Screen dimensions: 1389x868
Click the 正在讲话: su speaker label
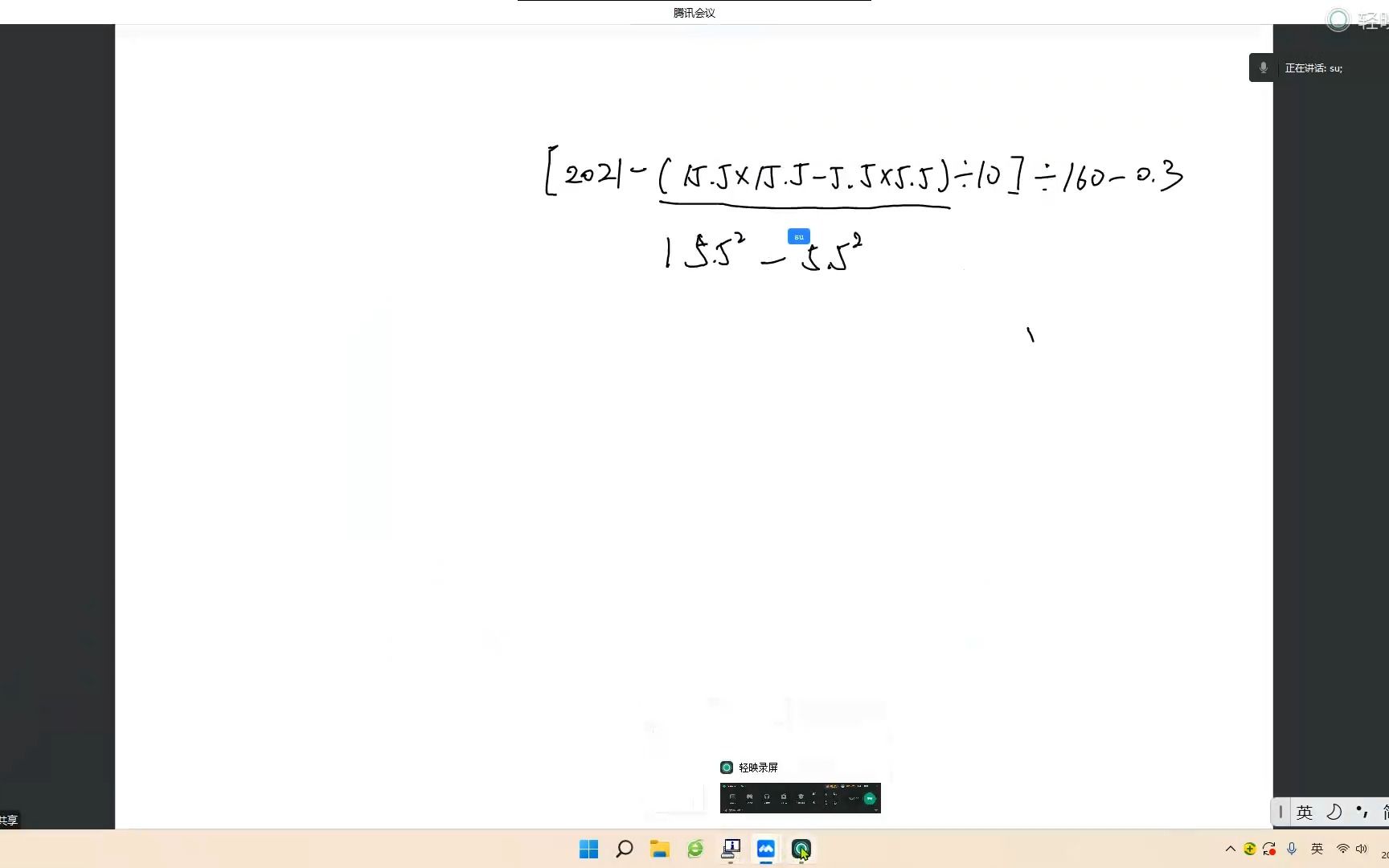click(x=1313, y=68)
